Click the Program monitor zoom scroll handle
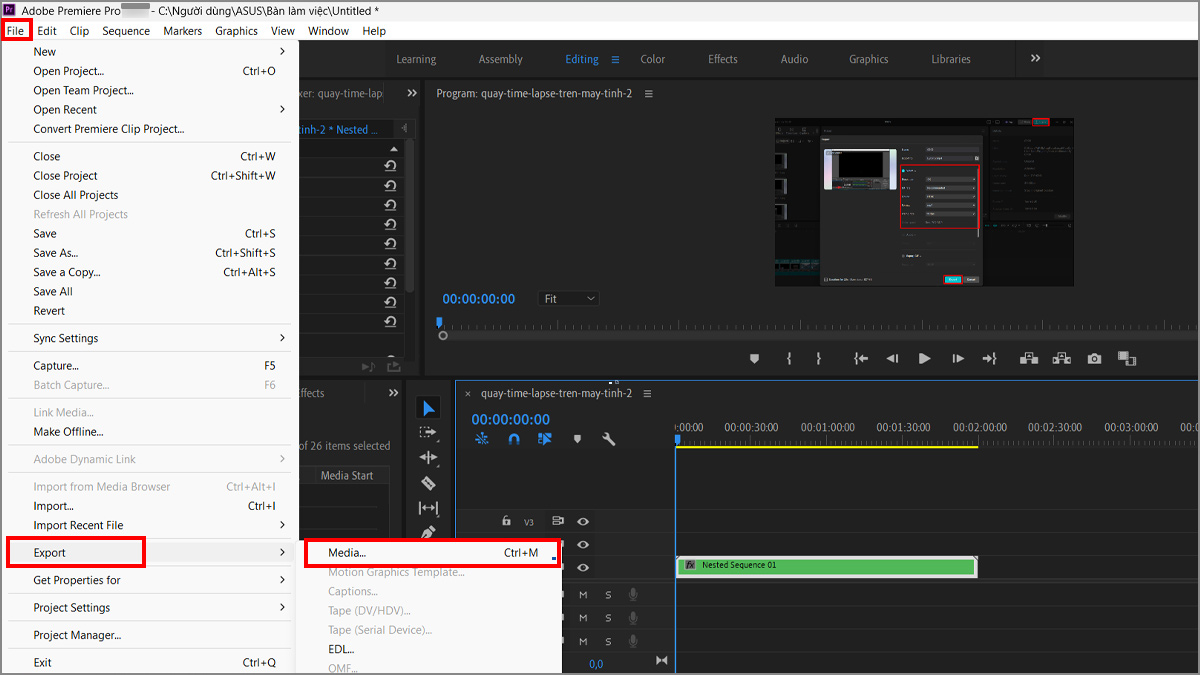 pos(443,335)
